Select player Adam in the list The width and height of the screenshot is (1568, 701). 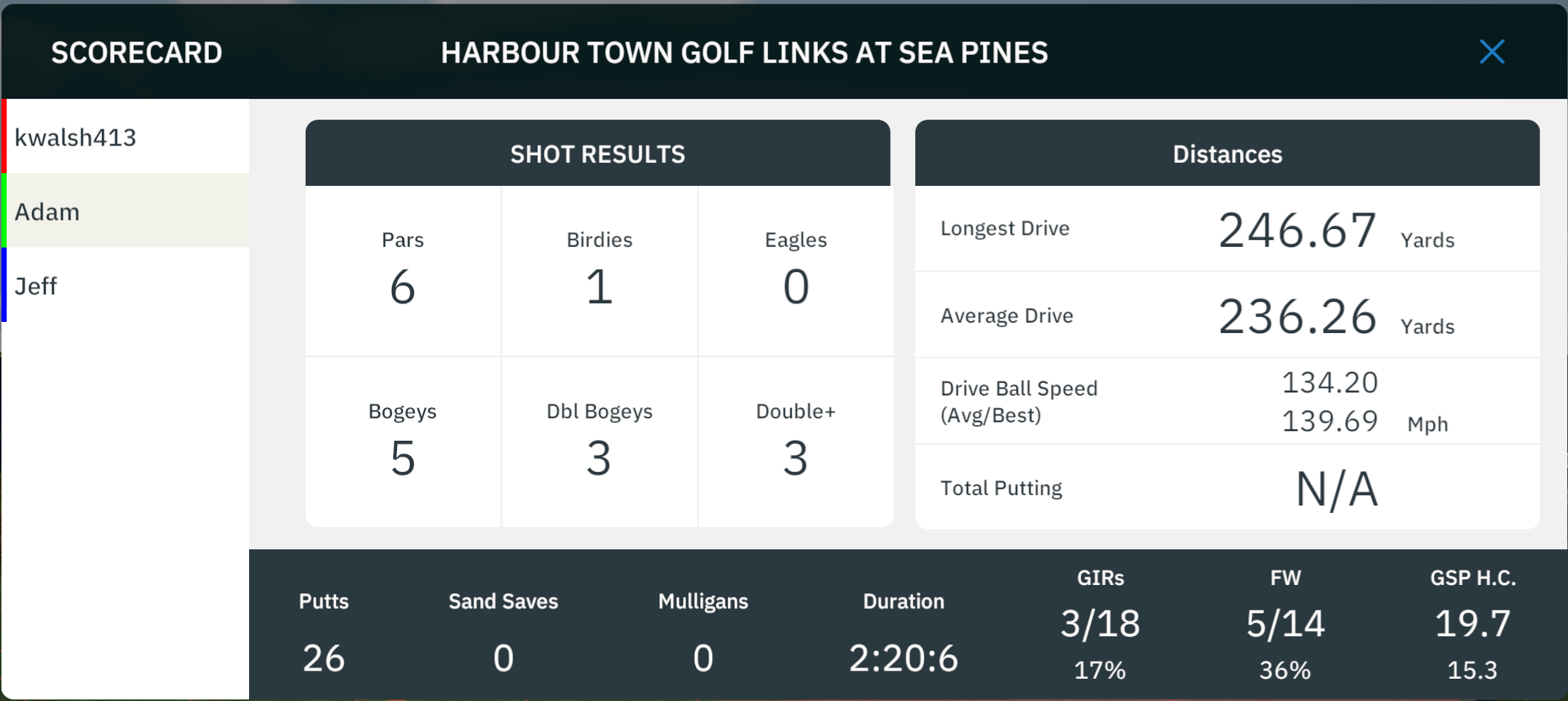coord(126,211)
